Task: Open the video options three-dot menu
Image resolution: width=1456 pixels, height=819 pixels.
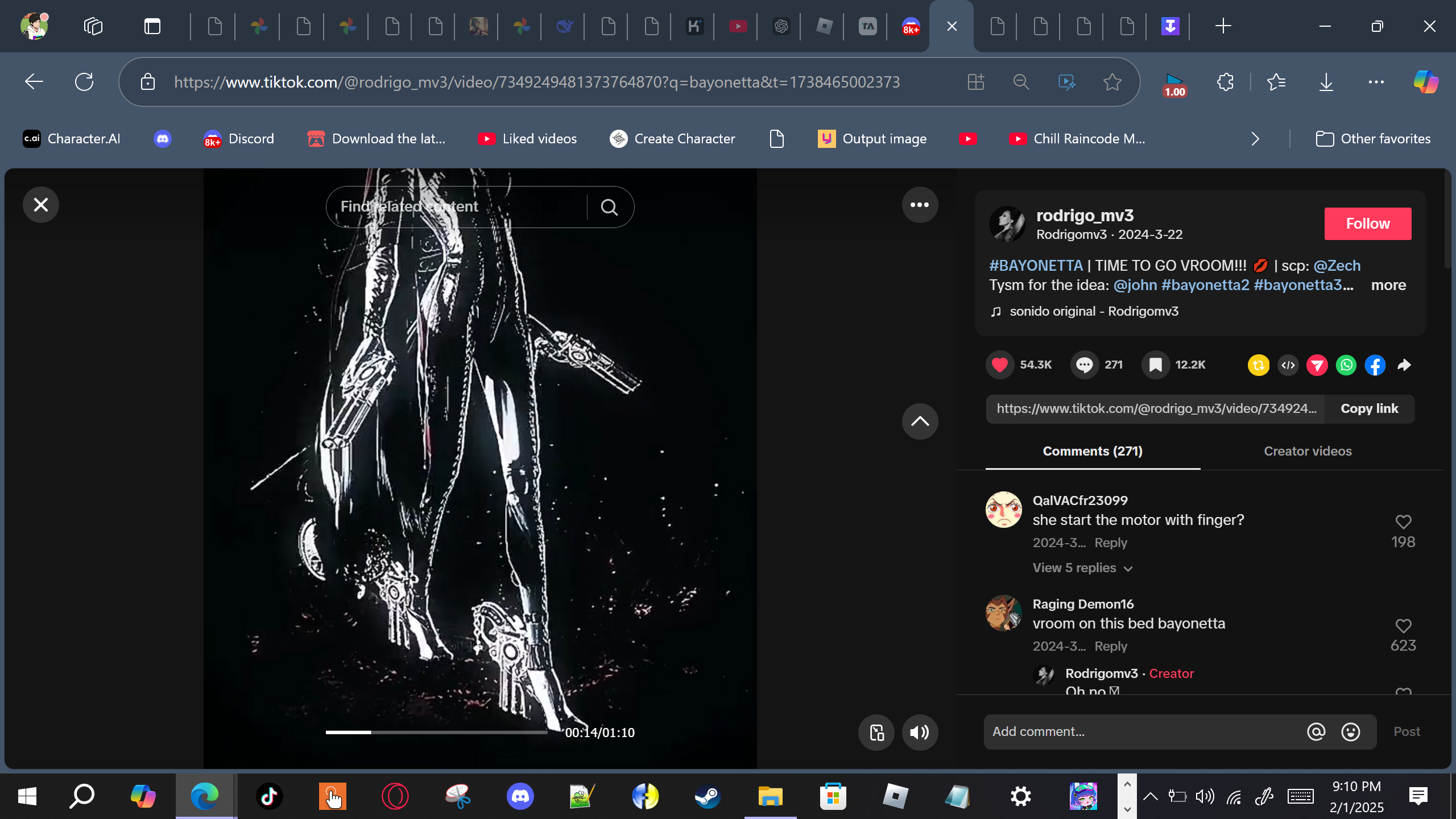Action: coord(919,205)
